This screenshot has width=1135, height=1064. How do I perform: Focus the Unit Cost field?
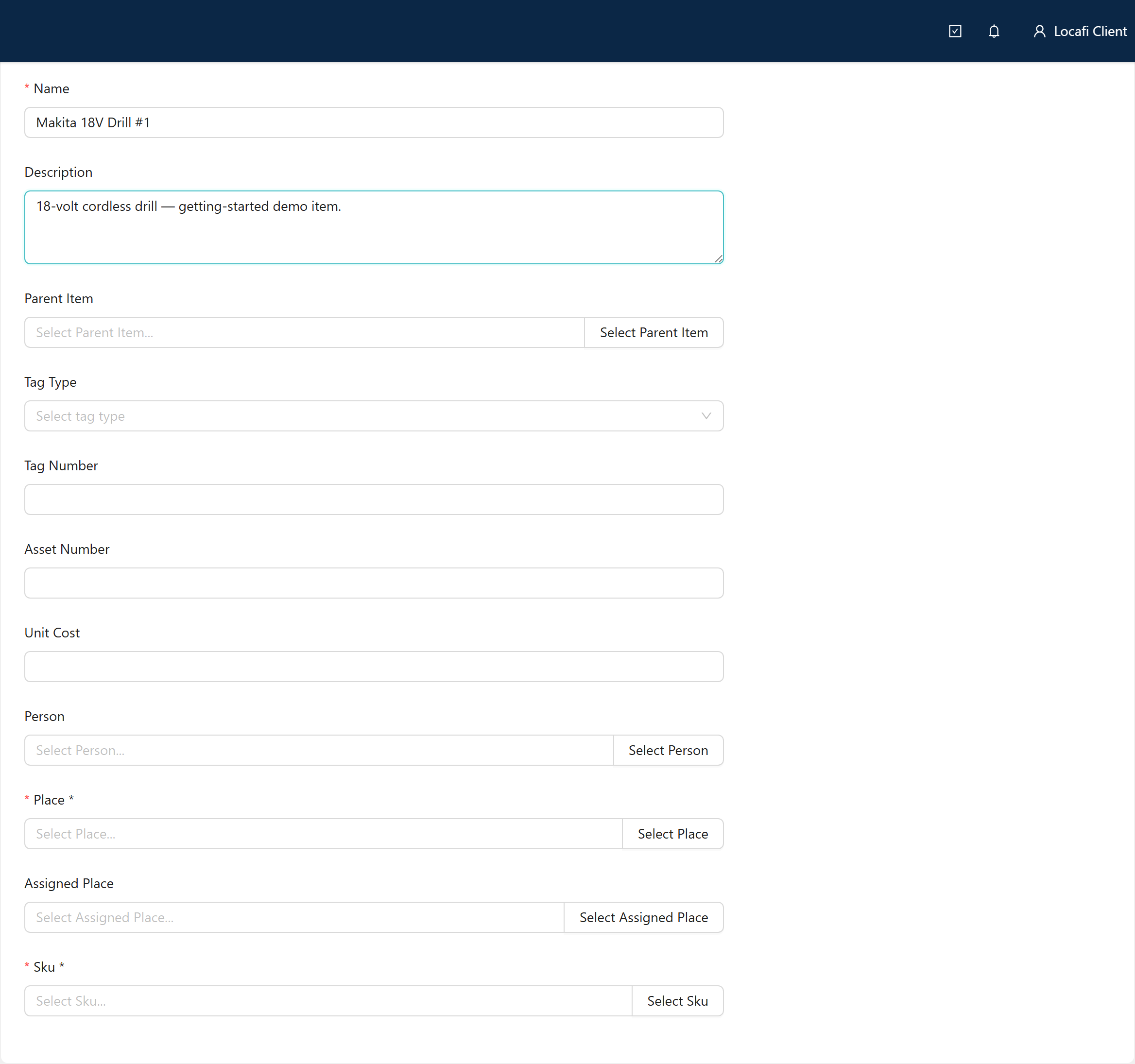point(374,667)
